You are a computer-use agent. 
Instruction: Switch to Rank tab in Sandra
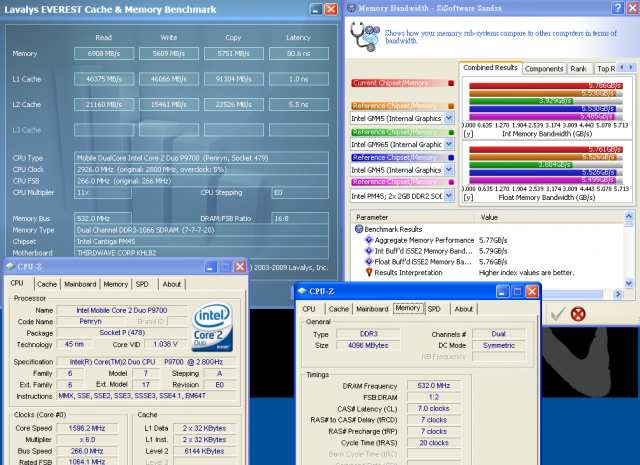[x=578, y=69]
